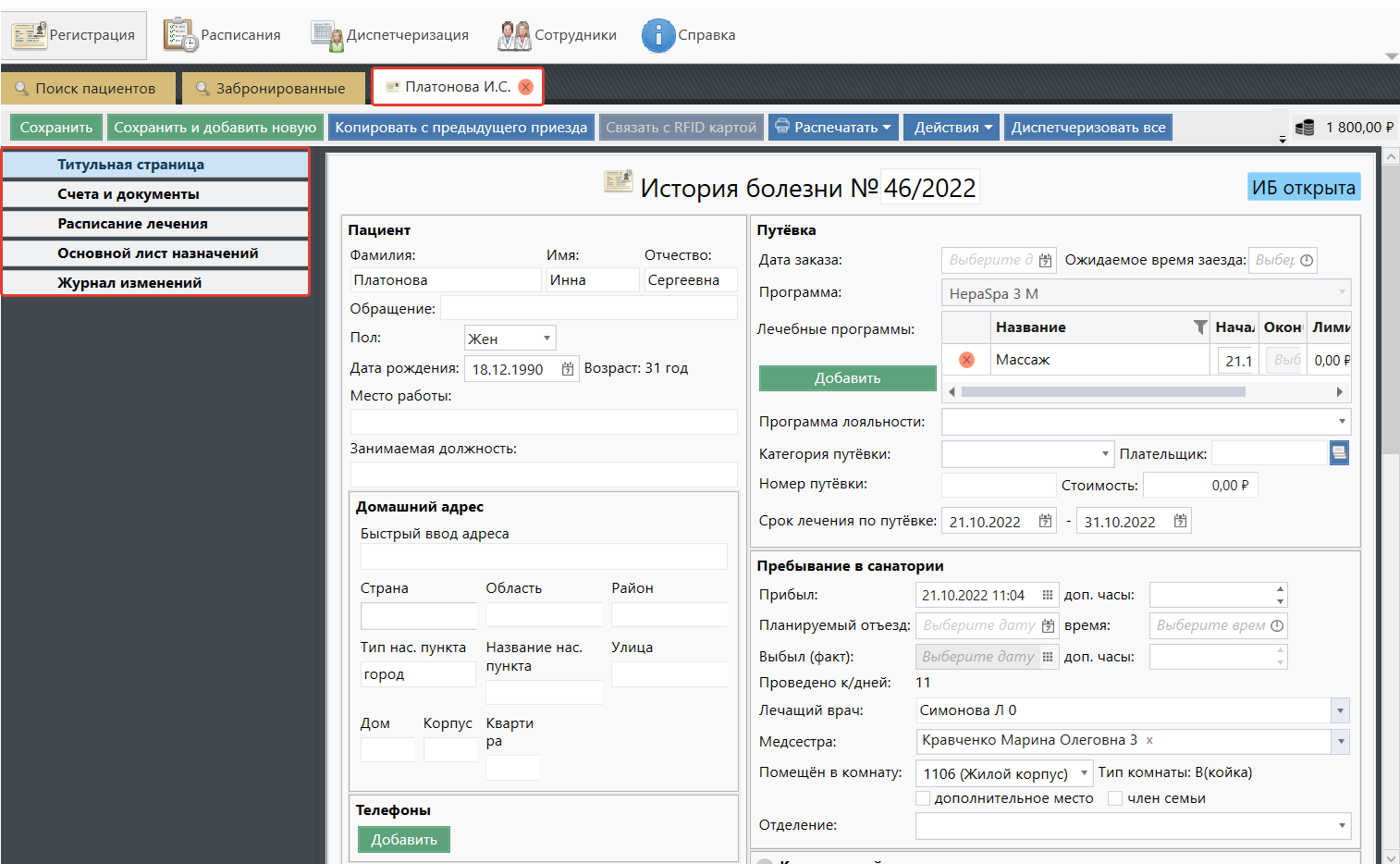Expand the Пол gender dropdown
Image resolution: width=1400 pixels, height=864 pixels.
tap(546, 339)
